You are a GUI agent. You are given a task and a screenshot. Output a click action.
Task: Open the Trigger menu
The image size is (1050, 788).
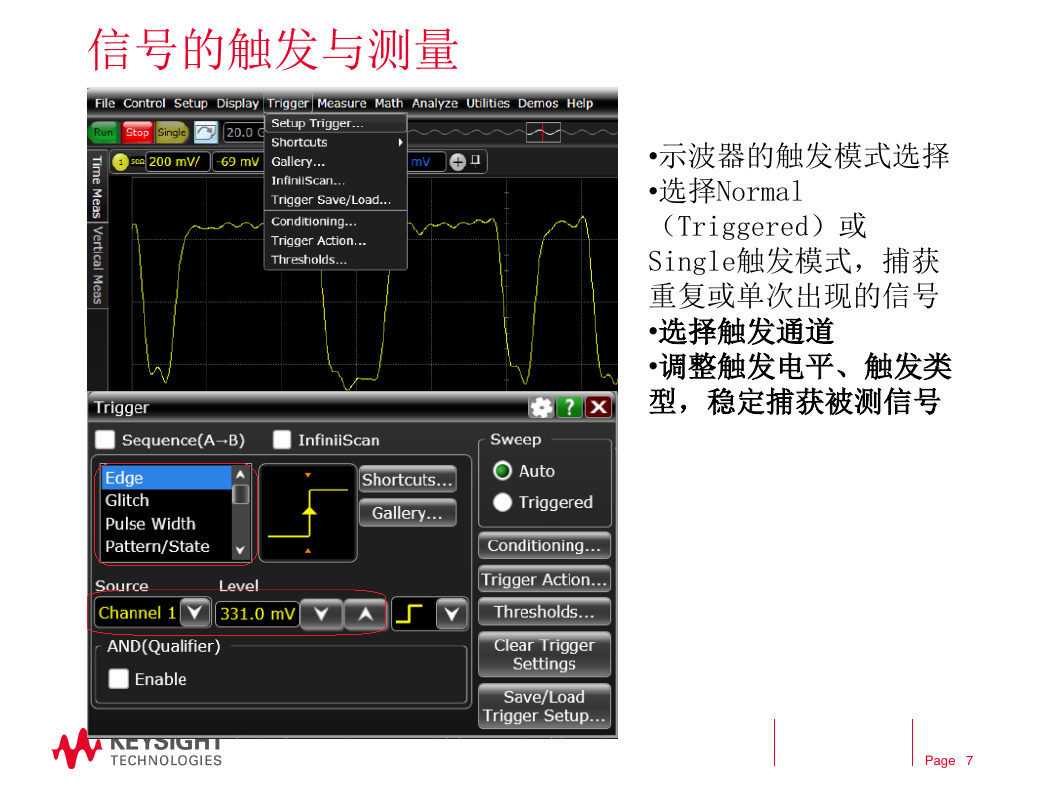click(x=288, y=103)
